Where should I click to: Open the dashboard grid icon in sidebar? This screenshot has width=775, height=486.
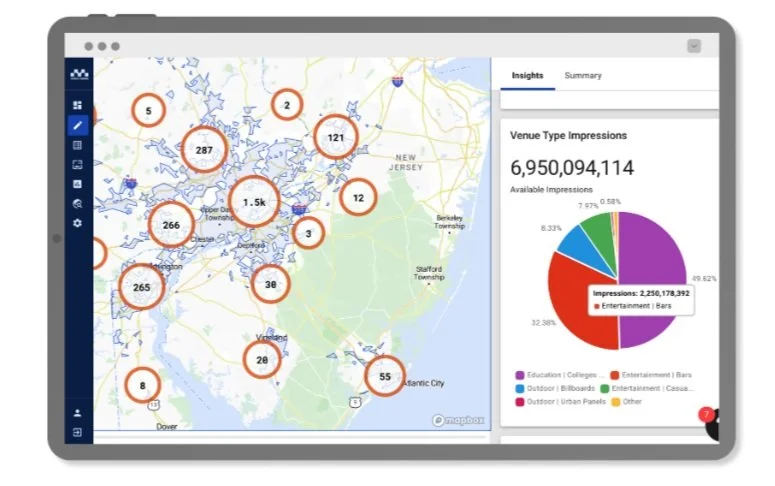(x=78, y=105)
